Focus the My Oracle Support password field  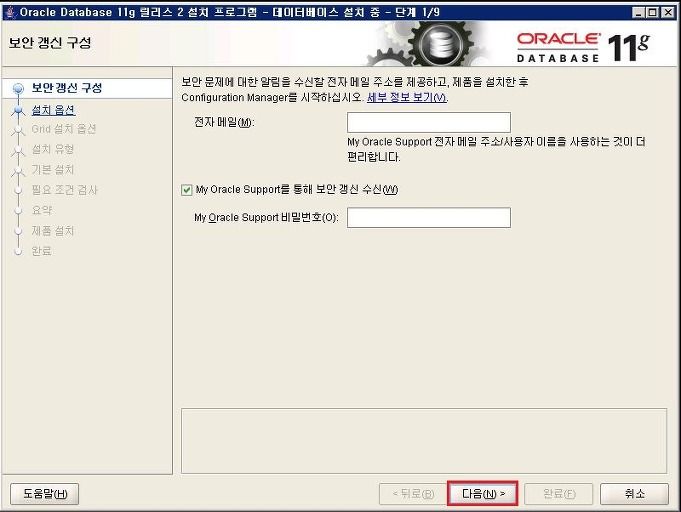click(429, 217)
